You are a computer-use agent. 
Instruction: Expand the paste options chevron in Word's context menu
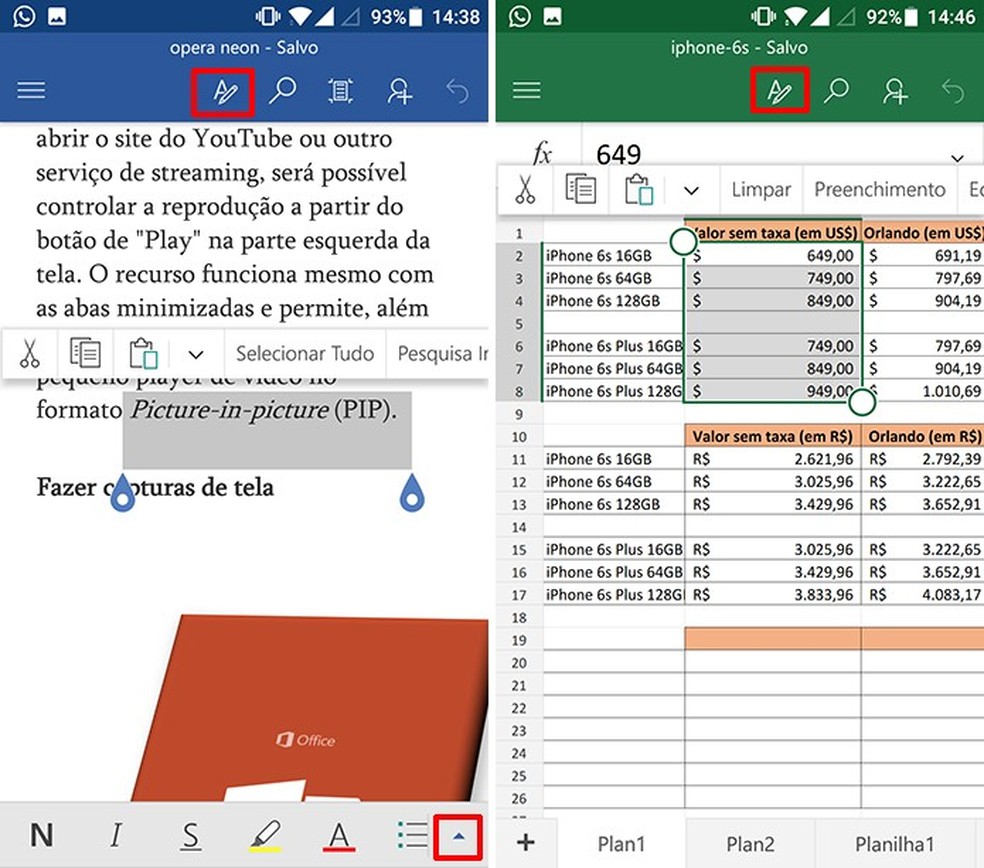tap(196, 353)
